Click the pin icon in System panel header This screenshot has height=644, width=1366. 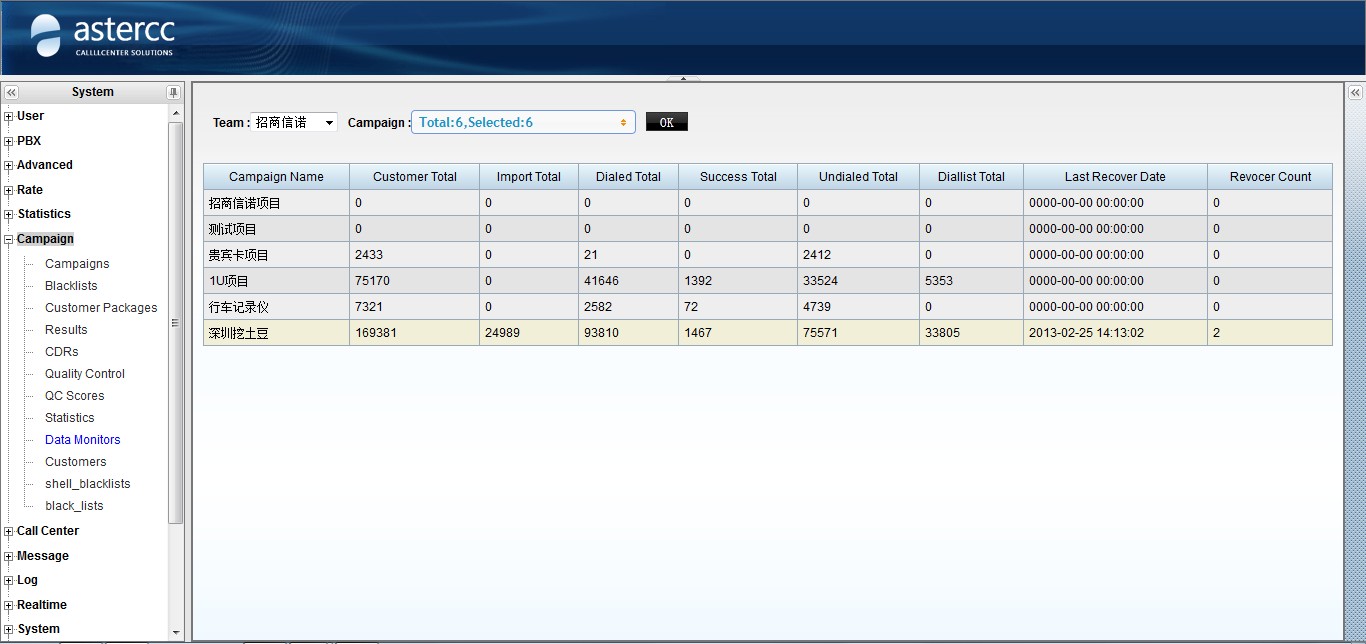(x=174, y=92)
